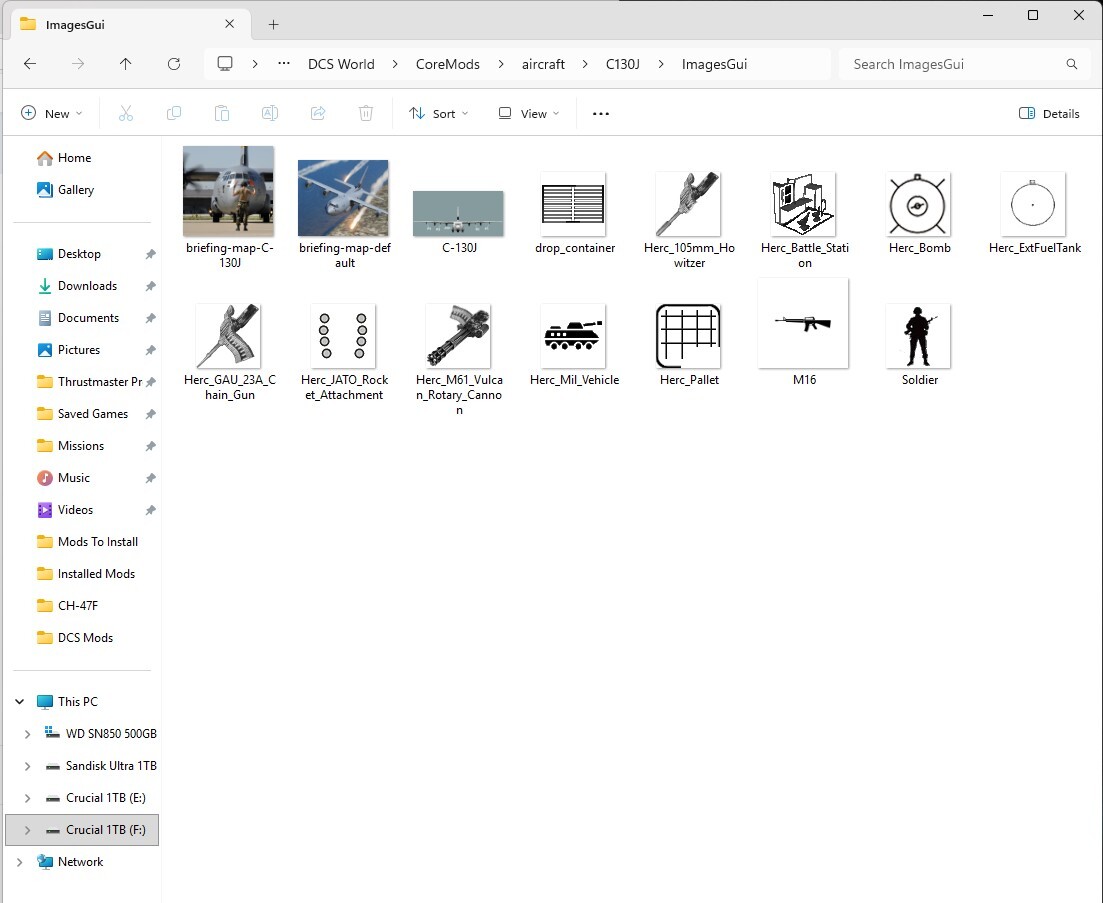Select the Herc_105mm_Howitzer icon file
1103x903 pixels.
pos(689,220)
